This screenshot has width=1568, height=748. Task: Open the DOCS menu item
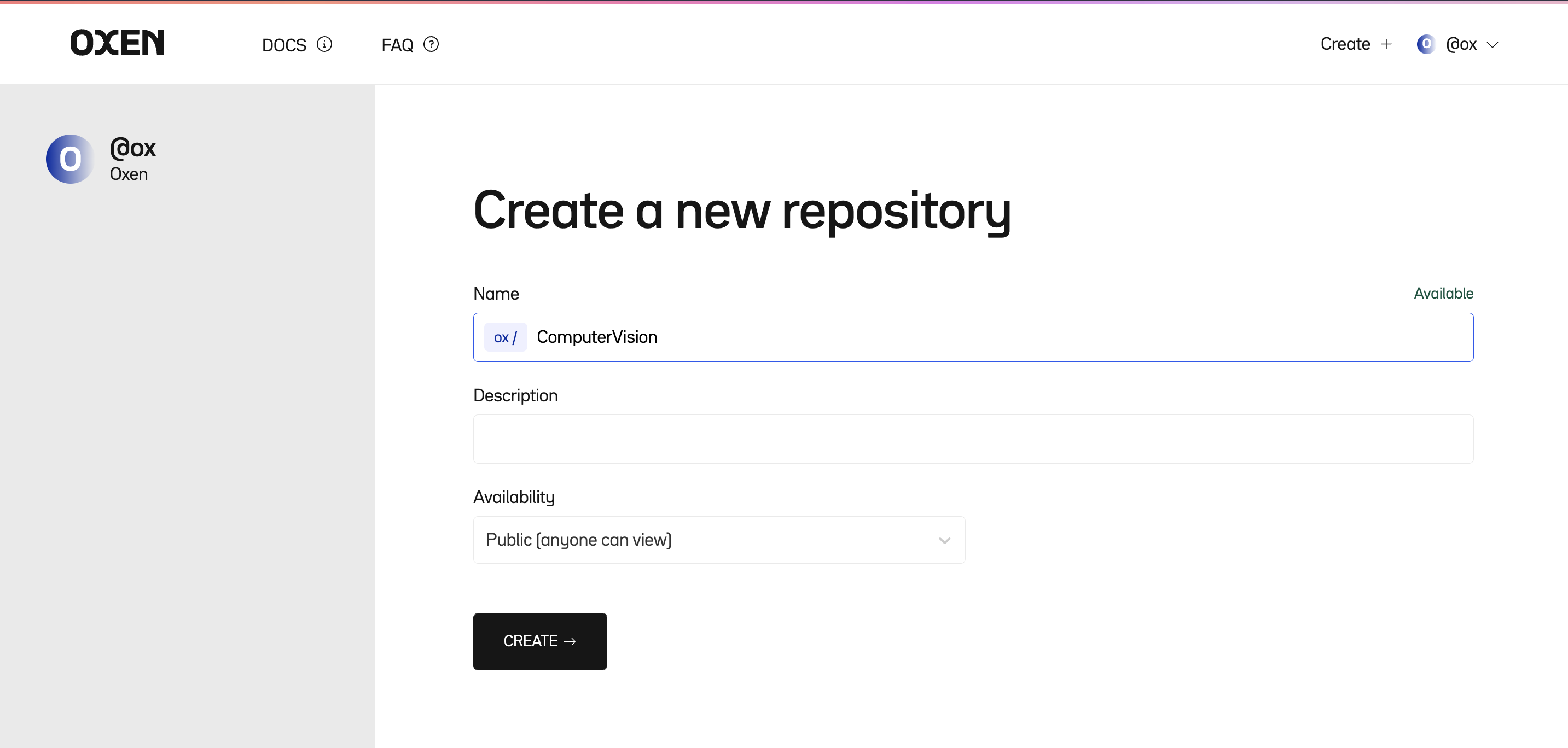pos(283,45)
